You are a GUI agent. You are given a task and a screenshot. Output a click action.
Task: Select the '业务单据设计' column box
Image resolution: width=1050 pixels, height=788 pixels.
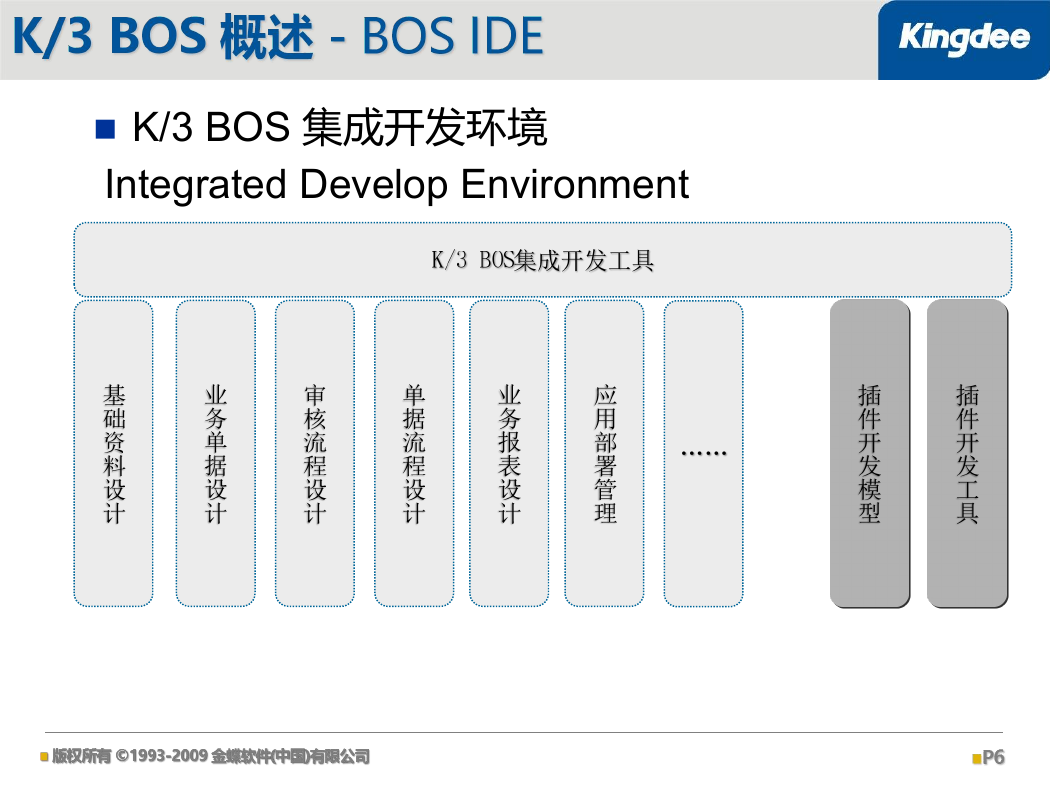pos(216,453)
